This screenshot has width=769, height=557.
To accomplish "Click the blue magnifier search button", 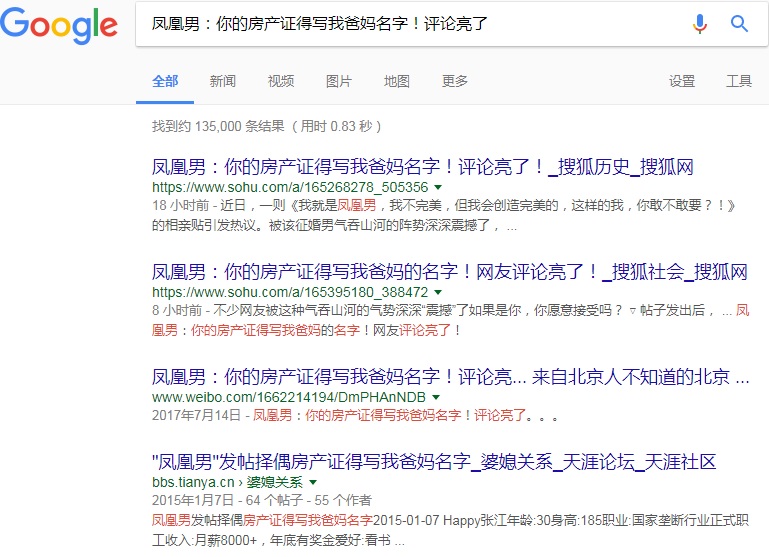I will click(x=739, y=24).
